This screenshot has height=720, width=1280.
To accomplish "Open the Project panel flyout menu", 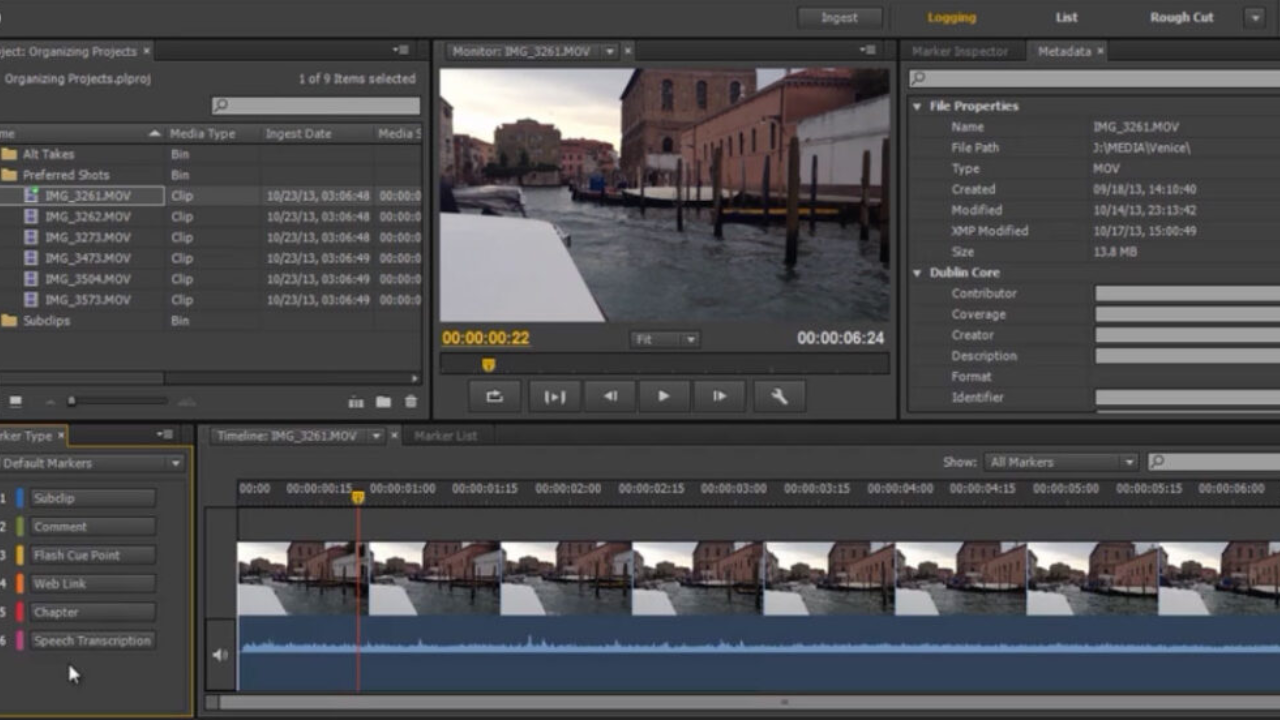I will 400,50.
